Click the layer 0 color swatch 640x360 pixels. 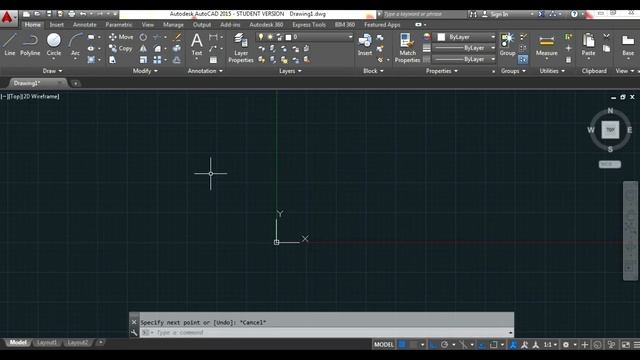[288, 37]
